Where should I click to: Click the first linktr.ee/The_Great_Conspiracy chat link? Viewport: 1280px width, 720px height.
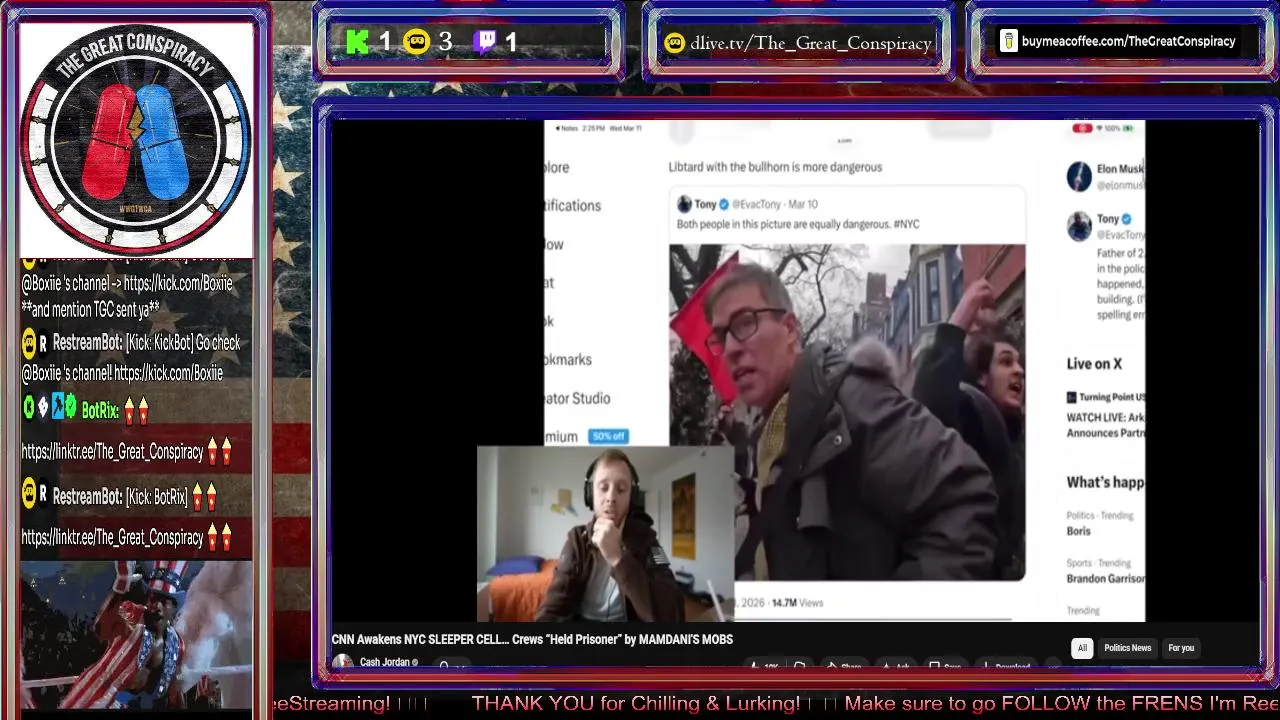(x=112, y=452)
